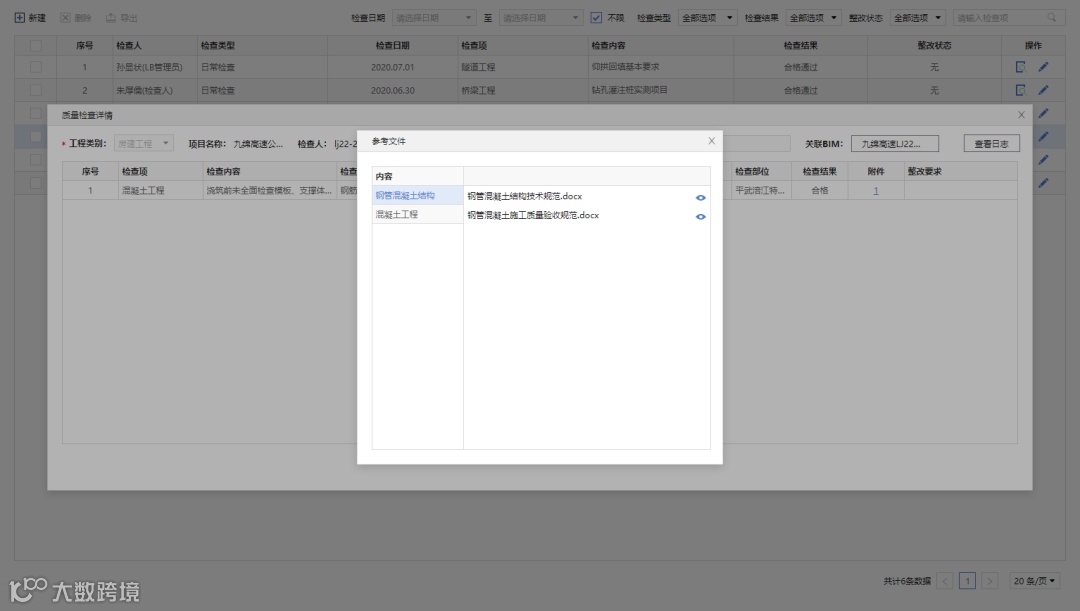Open the 20 条/页 page size dropdown
Screen dimensions: 1080x611
click(x=1034, y=581)
